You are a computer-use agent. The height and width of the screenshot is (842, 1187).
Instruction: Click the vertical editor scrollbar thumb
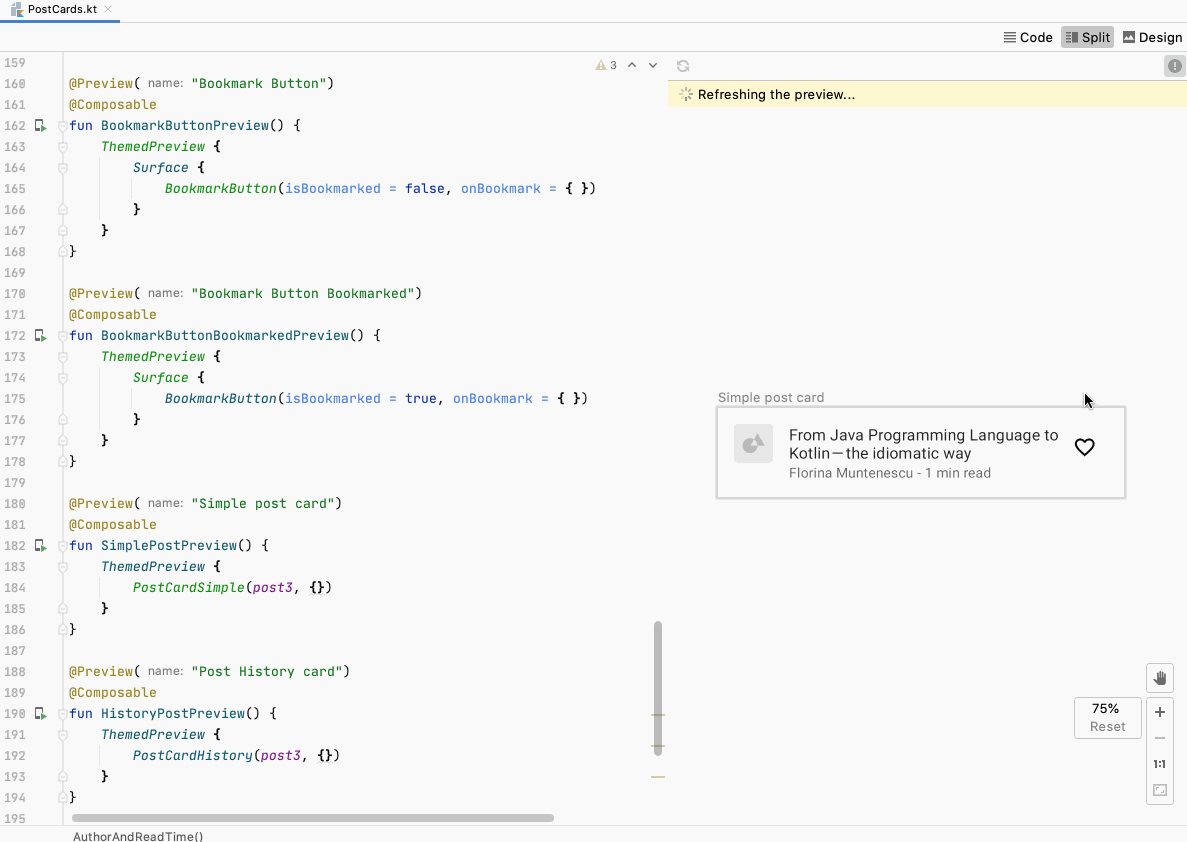(658, 688)
